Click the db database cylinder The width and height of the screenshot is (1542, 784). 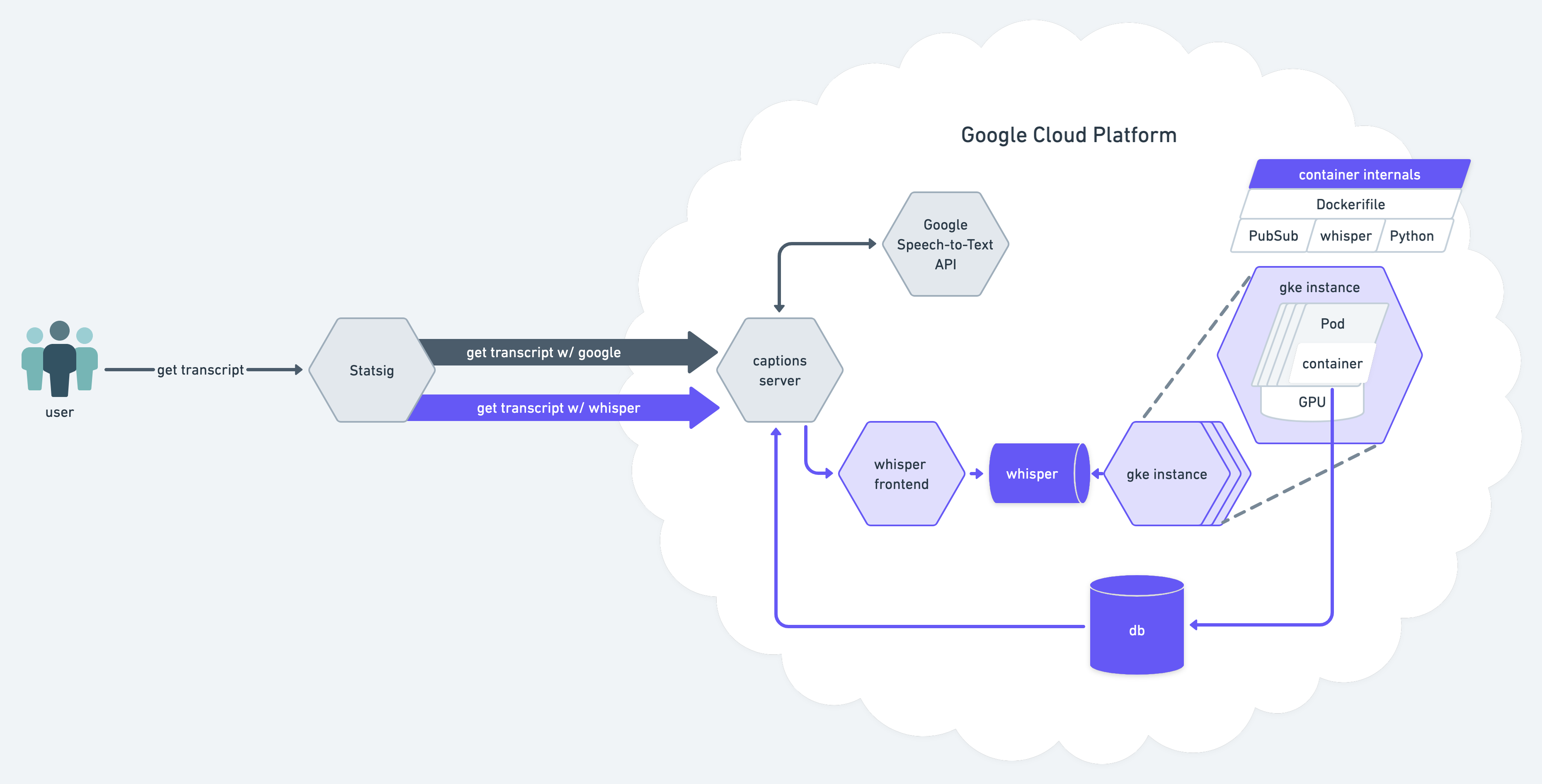point(1136,629)
